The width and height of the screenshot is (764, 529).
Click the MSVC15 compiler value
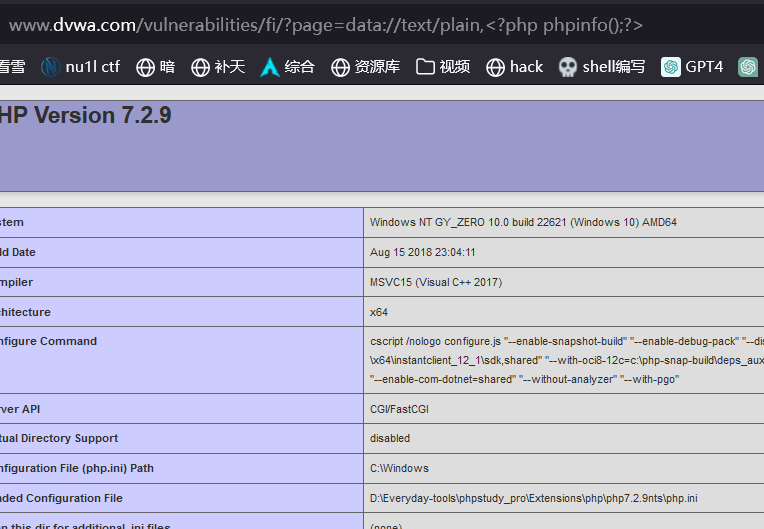[x=436, y=282]
